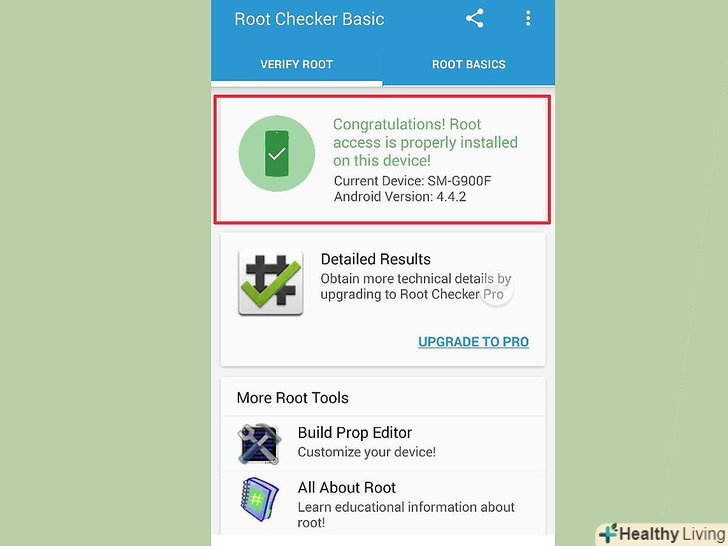Click the Healthy Living logo watermark

pos(663,534)
